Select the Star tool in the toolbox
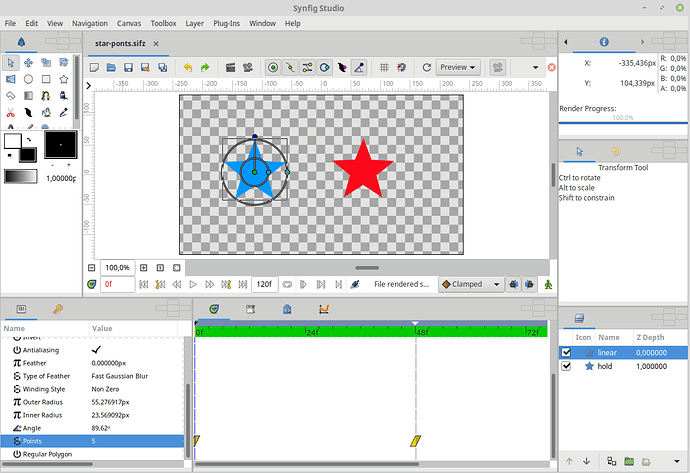This screenshot has height=473, width=690. click(64, 78)
